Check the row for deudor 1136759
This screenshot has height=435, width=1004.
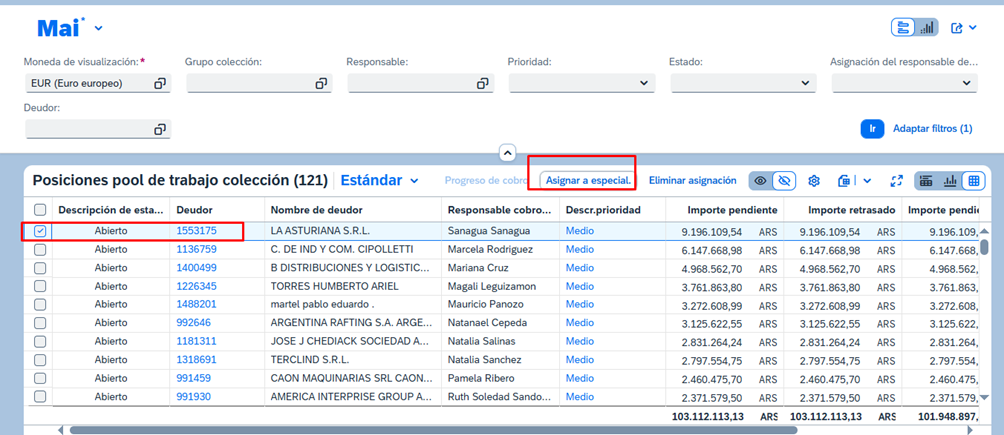40,250
